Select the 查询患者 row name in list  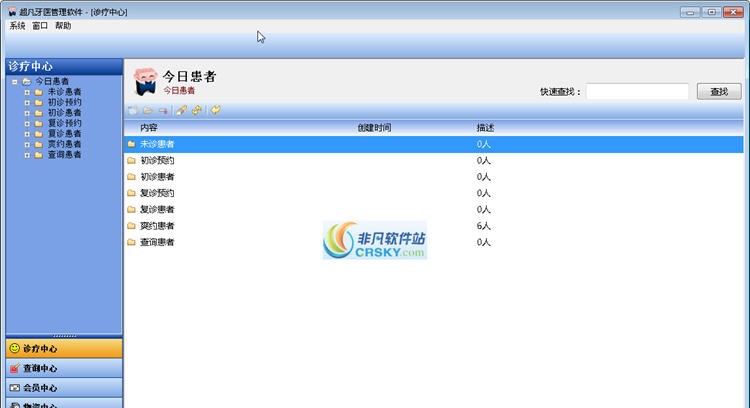pos(157,242)
